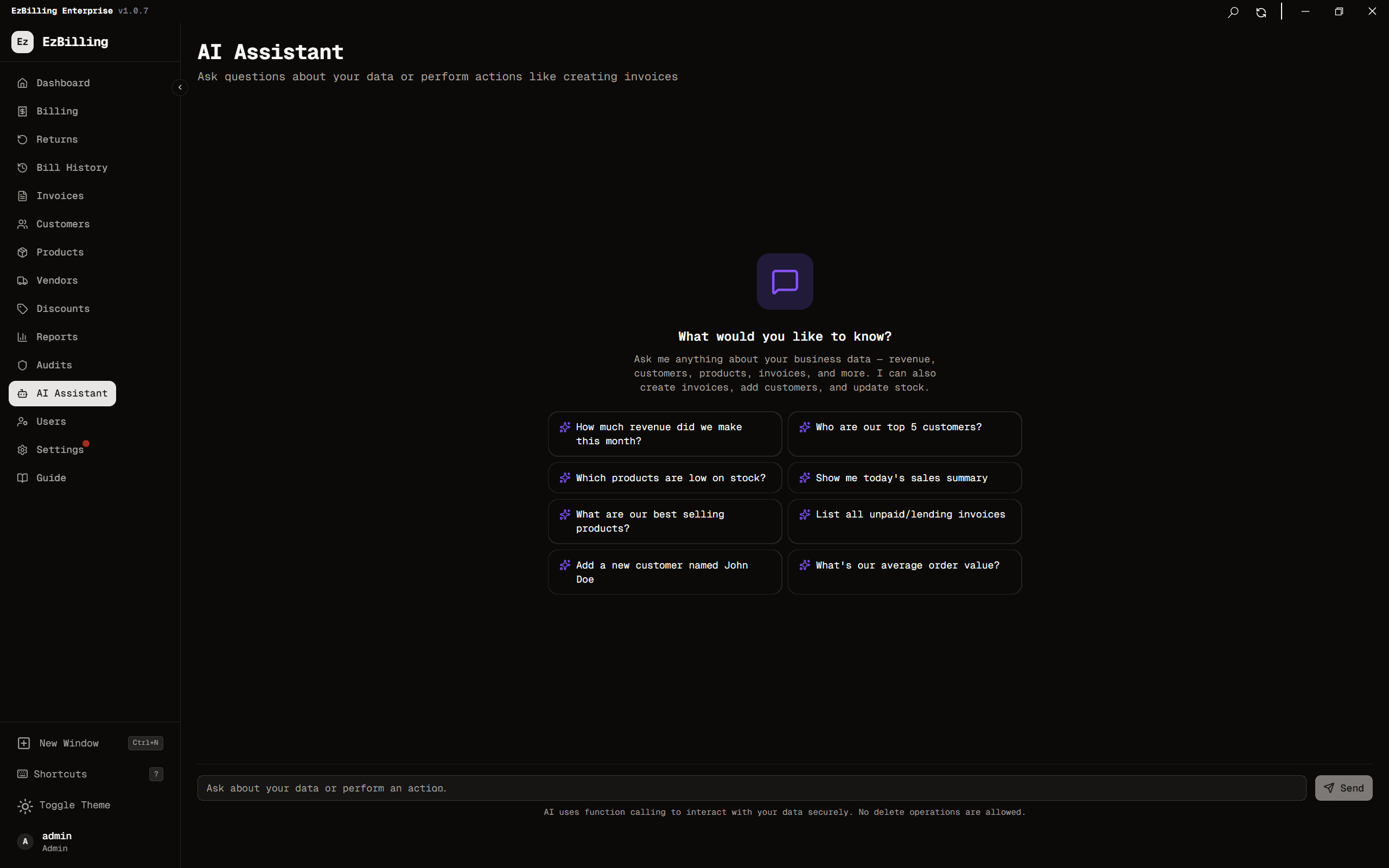This screenshot has width=1389, height=868.
Task: Choose Add a new customer named John Doe
Action: coord(665,572)
